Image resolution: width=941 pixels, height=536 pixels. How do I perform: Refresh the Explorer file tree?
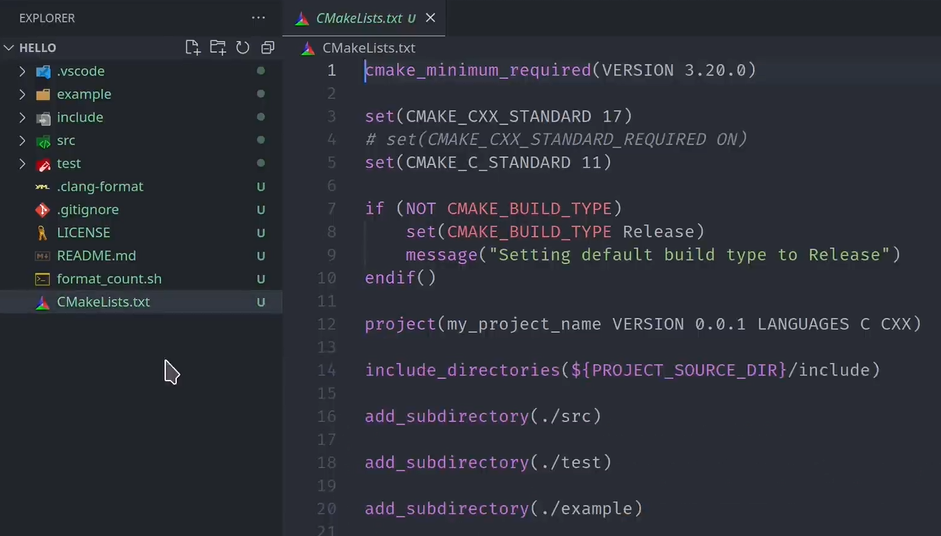click(242, 47)
